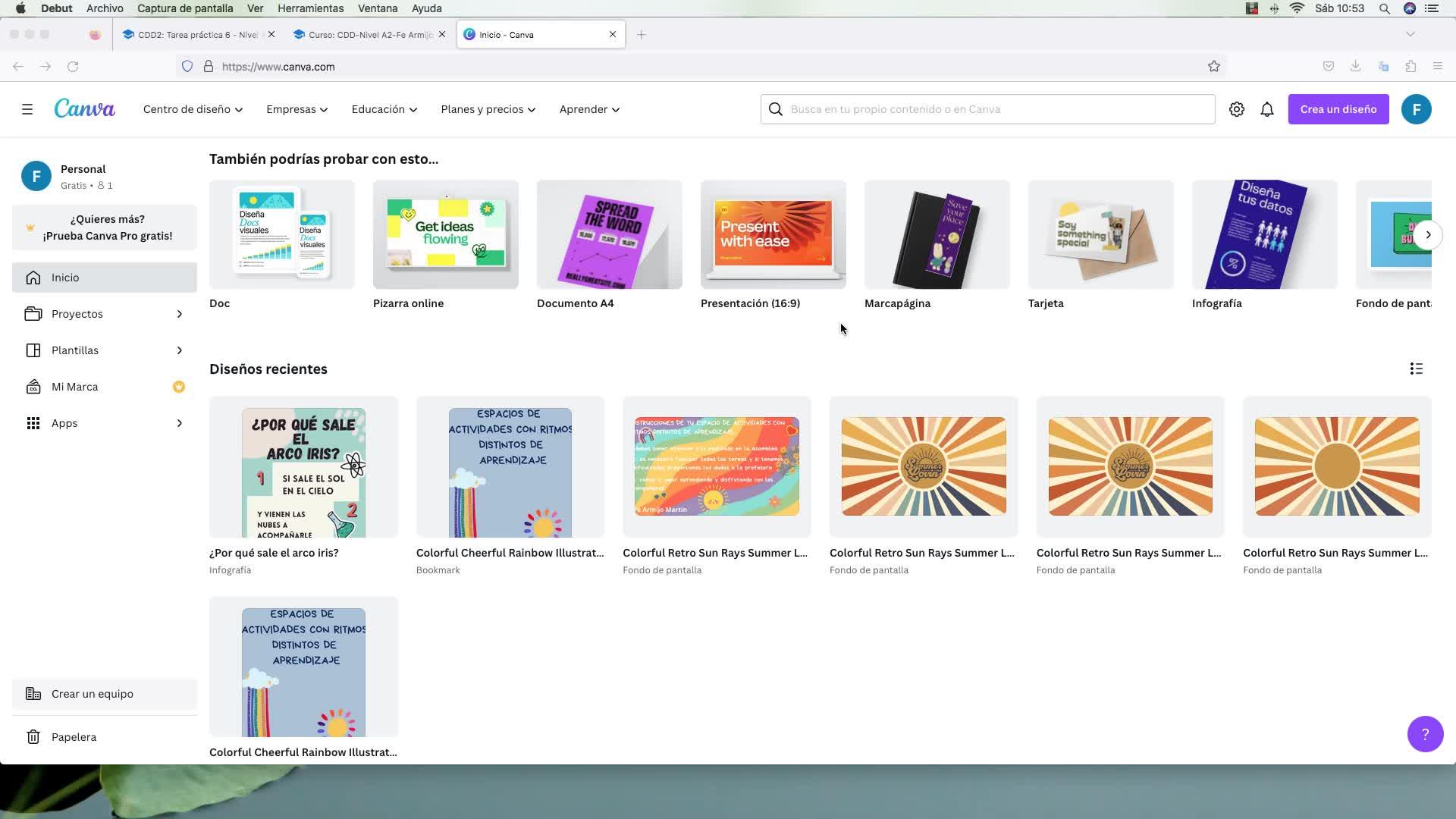Select Mi Marca in sidebar
The width and height of the screenshot is (1456, 819).
pos(74,387)
